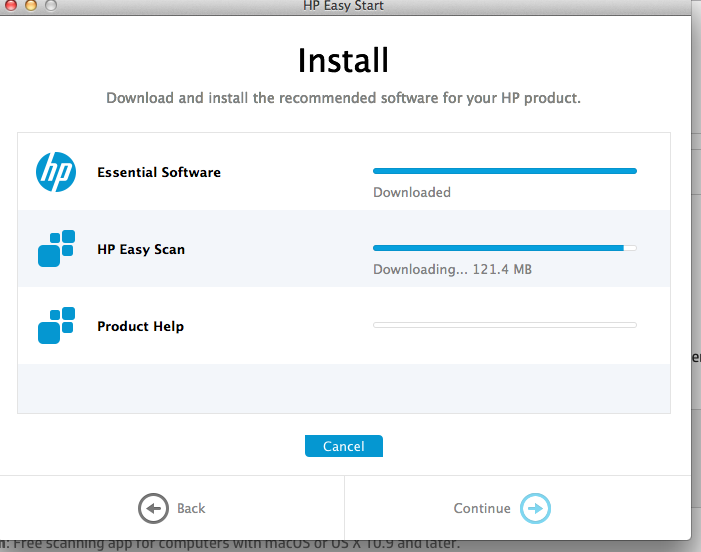This screenshot has height=552, width=701.
Task: Select the Essential Software row label
Action: coord(159,172)
